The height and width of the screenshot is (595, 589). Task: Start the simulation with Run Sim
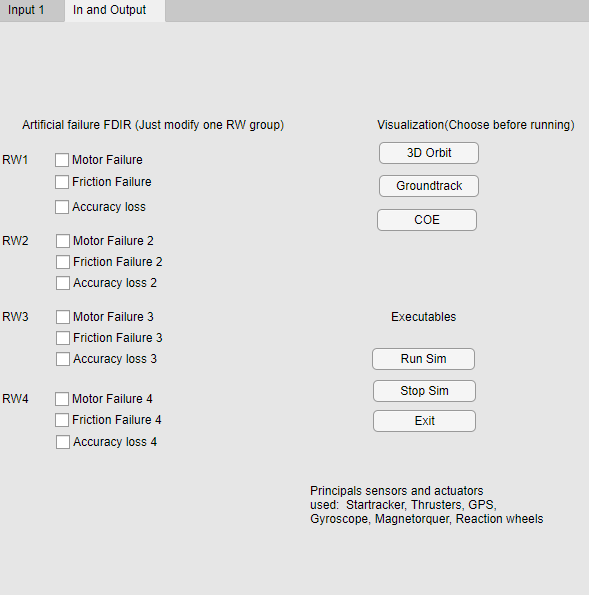point(424,359)
